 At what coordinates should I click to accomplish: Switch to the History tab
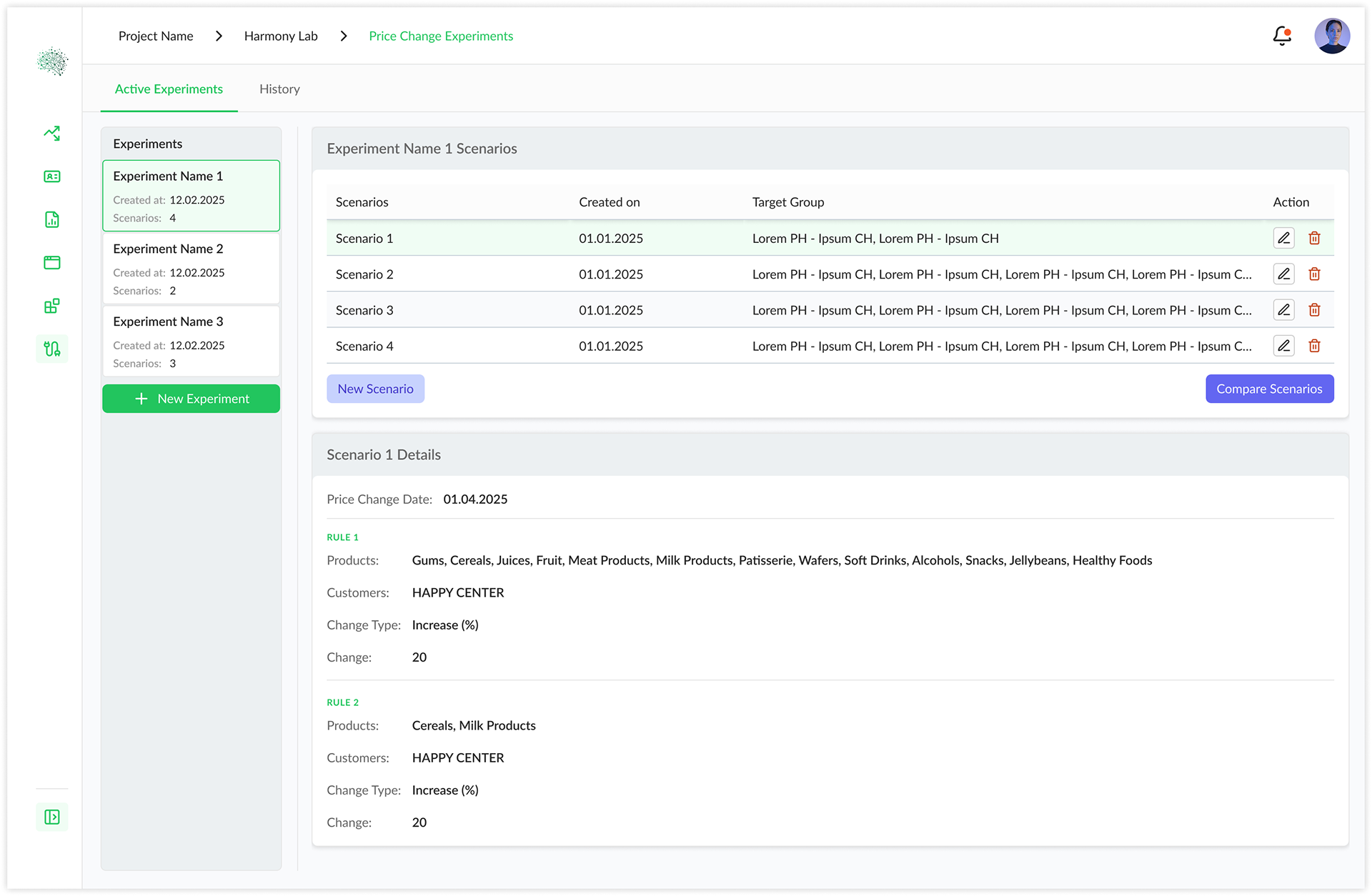(x=279, y=89)
